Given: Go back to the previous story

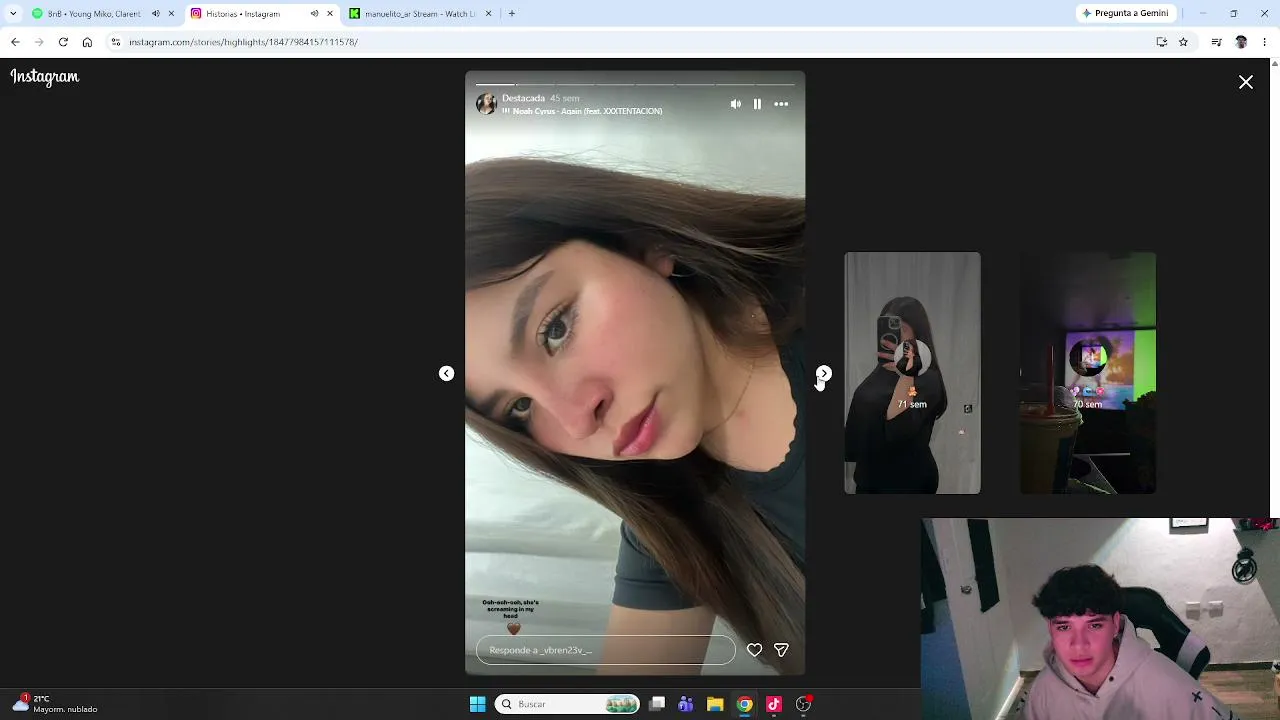Looking at the screenshot, I should click(x=447, y=373).
